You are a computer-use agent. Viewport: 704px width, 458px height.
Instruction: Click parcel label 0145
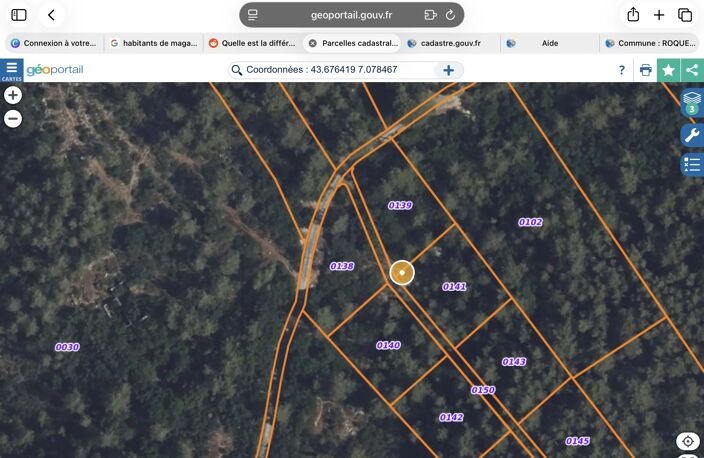pos(577,441)
